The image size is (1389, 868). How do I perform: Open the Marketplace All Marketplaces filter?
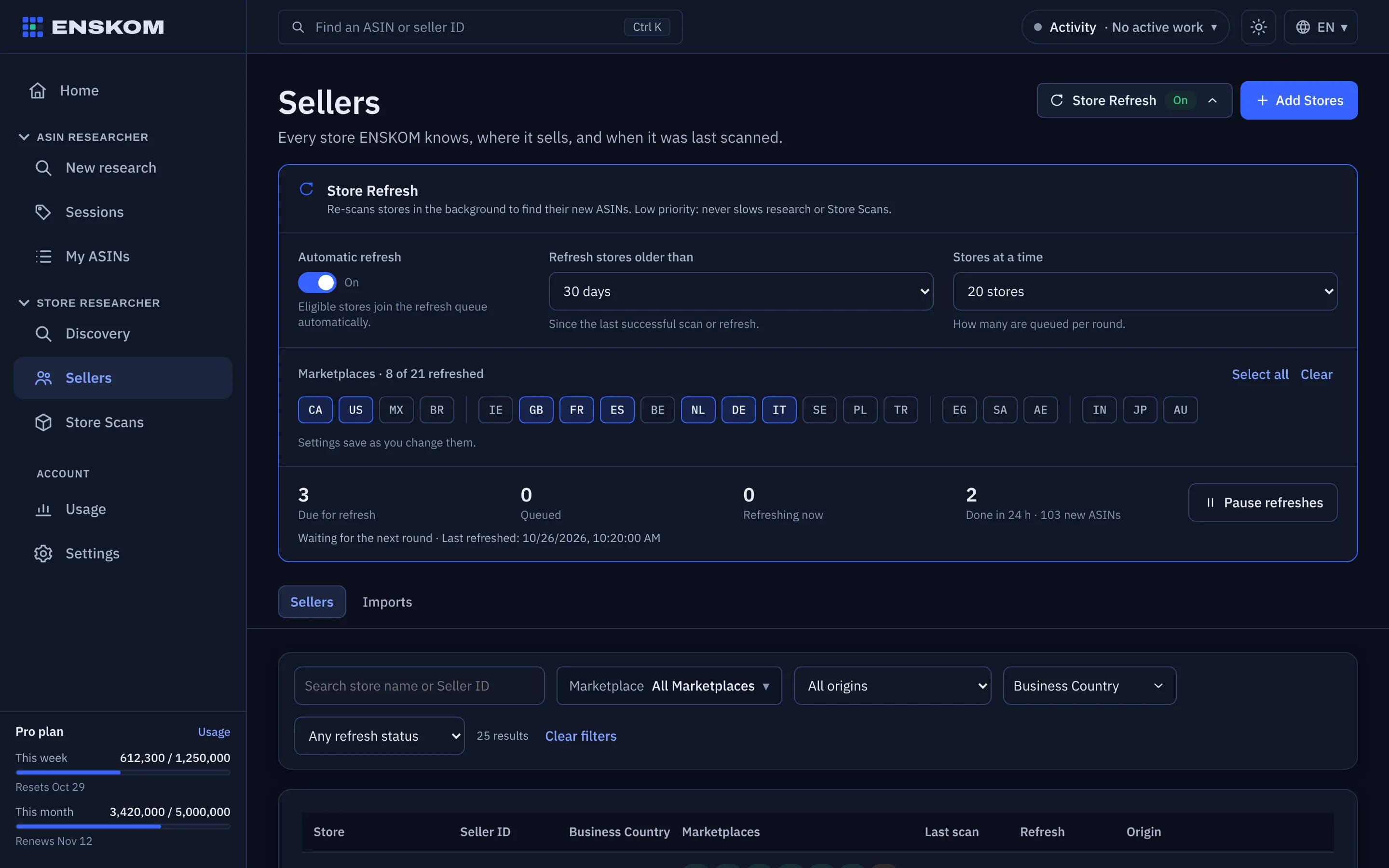coord(668,685)
